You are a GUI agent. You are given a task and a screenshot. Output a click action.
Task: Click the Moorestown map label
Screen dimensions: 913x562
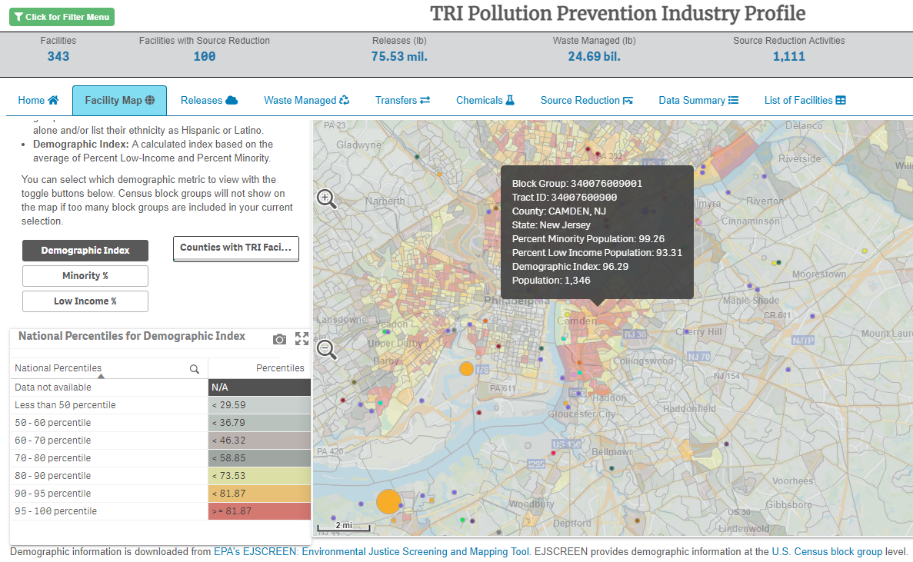[x=819, y=274]
